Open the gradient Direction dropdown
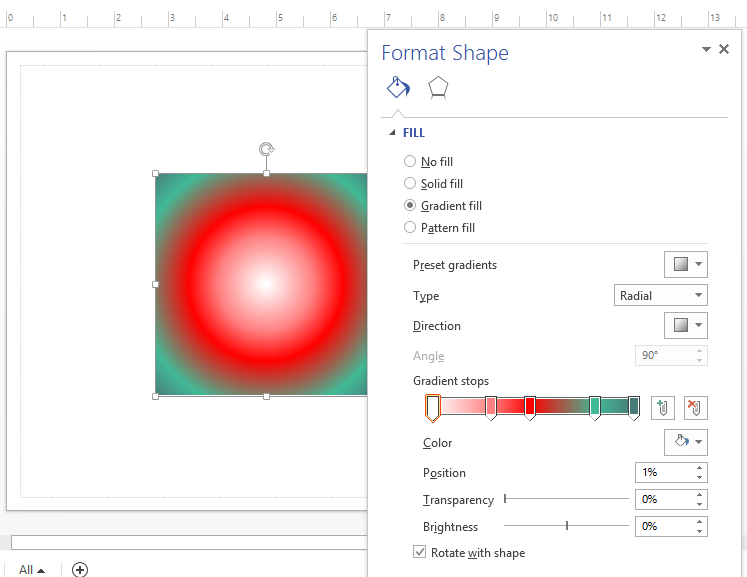The width and height of the screenshot is (747, 577). pyautogui.click(x=686, y=326)
